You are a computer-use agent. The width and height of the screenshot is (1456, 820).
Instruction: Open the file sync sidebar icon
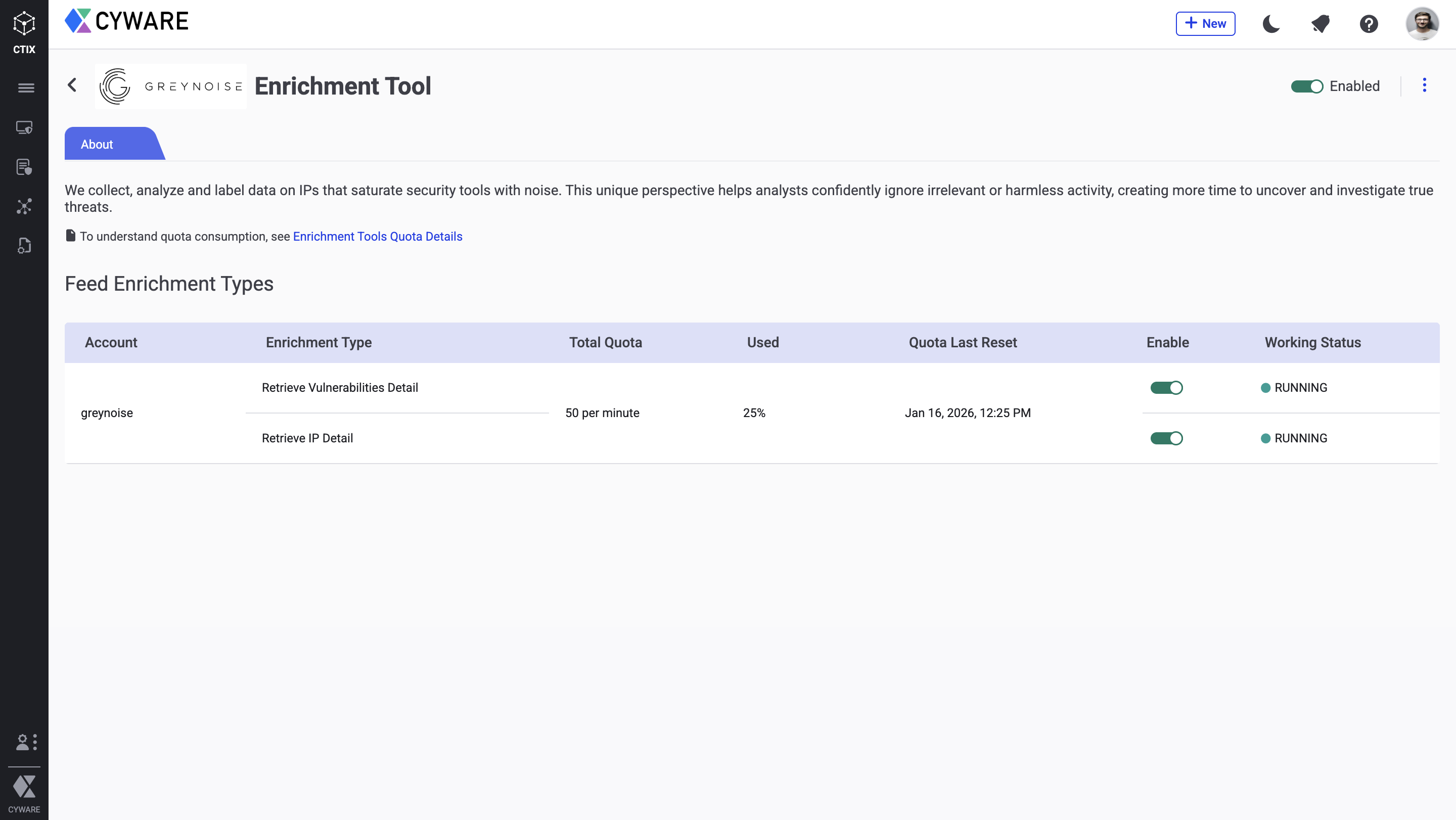24,245
